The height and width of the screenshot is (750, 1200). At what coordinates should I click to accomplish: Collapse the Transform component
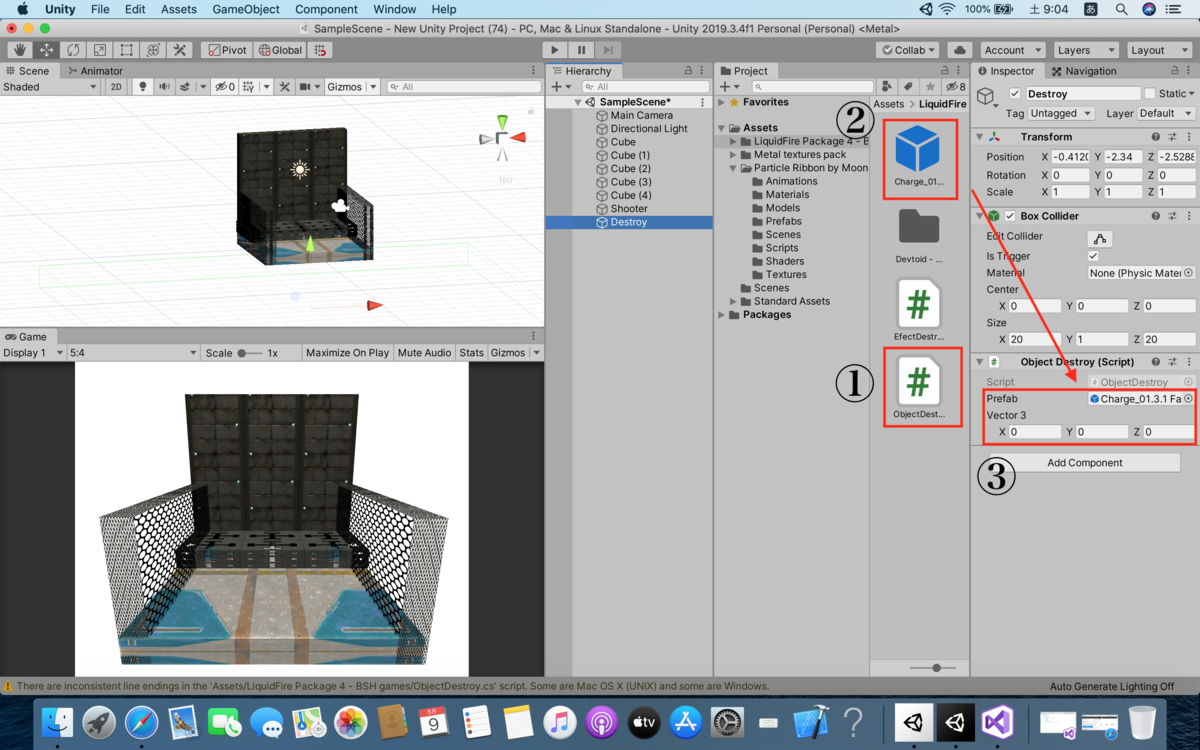click(x=979, y=137)
